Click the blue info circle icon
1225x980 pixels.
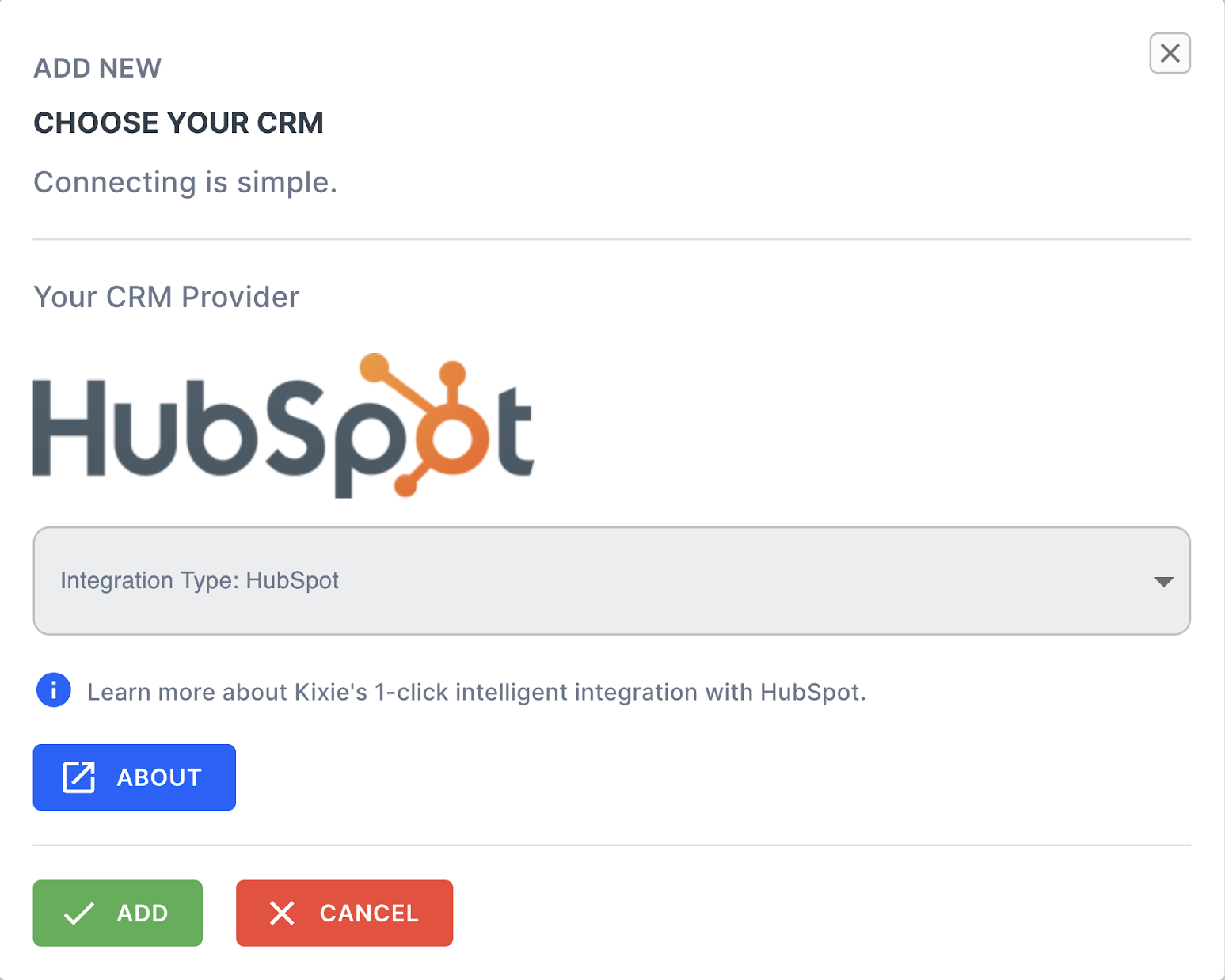click(53, 690)
